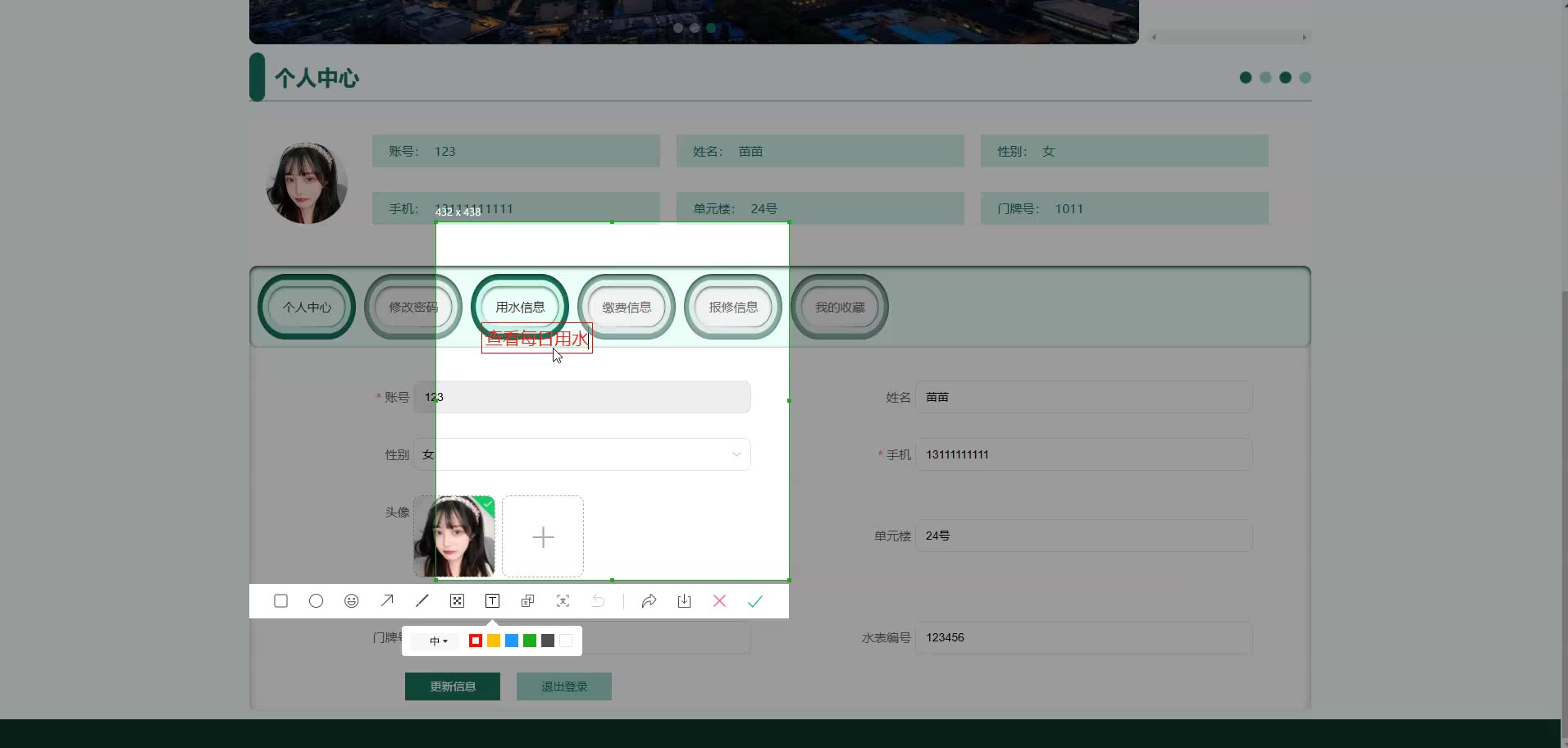The image size is (1568, 748).
Task: Click the horizontal scrollbar left arrow
Action: pos(1154,37)
